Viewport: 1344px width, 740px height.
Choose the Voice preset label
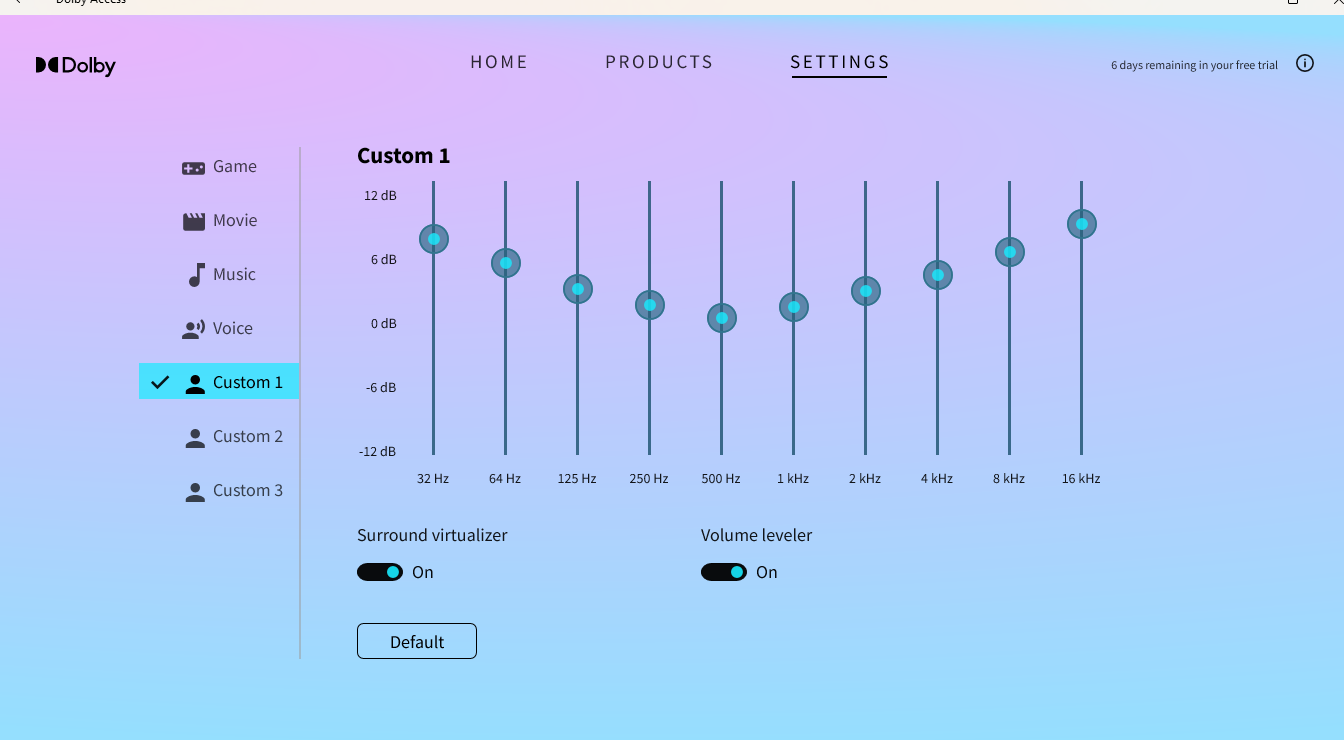233,328
